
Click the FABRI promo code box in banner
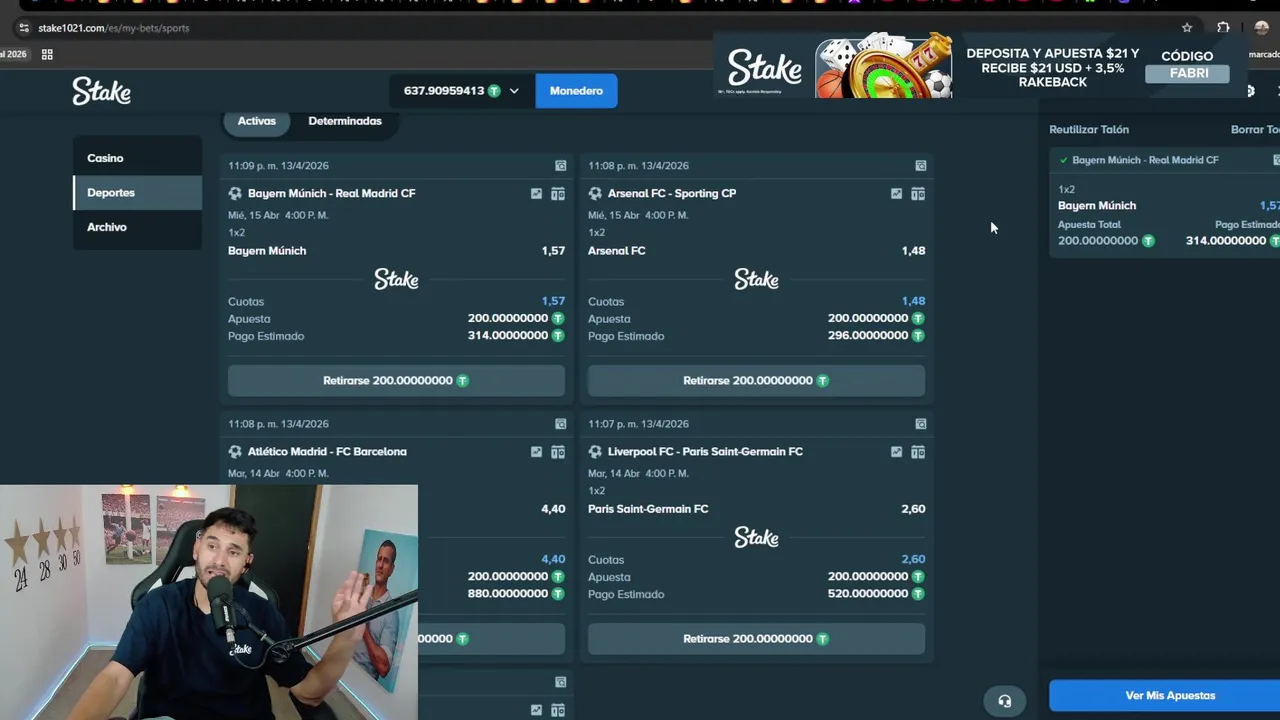tap(1188, 73)
